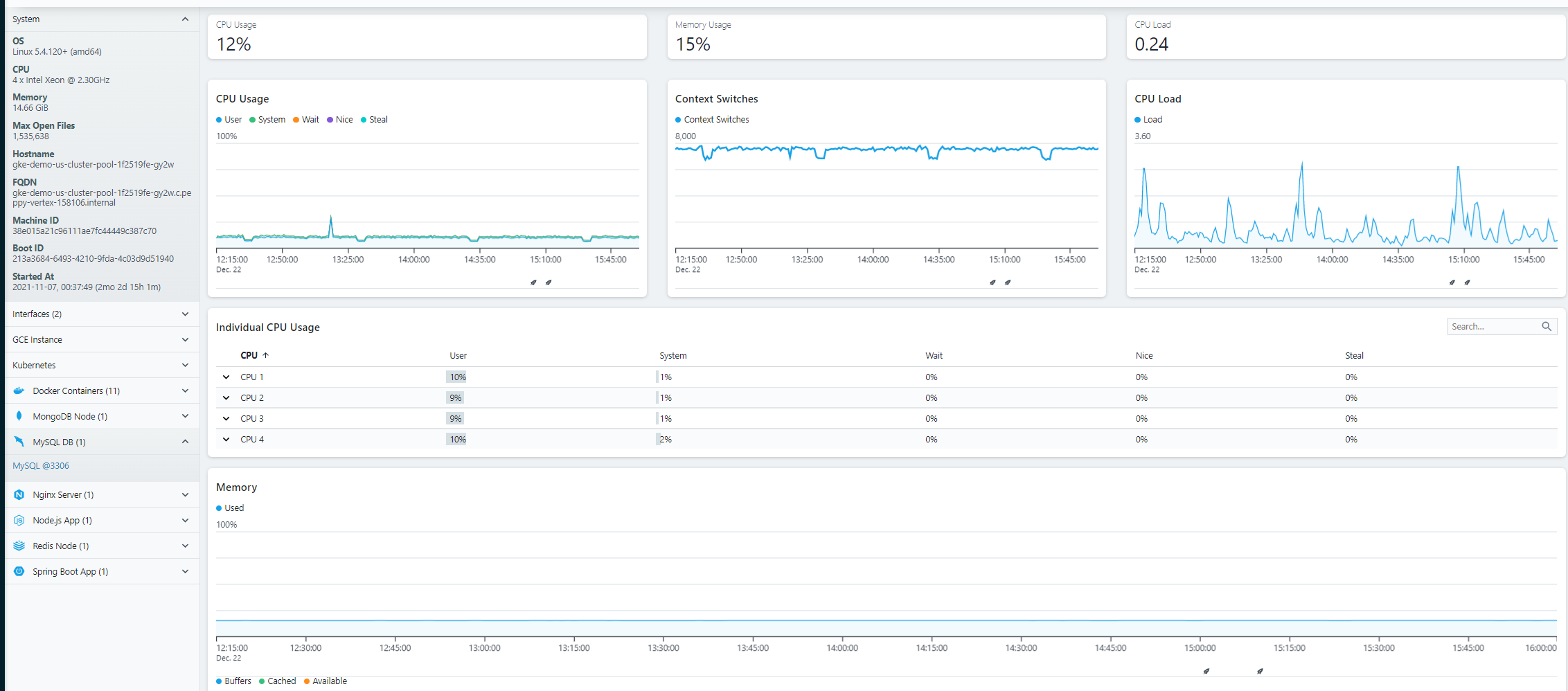Sort by the User column header
1568x691 pixels.
pyautogui.click(x=458, y=356)
